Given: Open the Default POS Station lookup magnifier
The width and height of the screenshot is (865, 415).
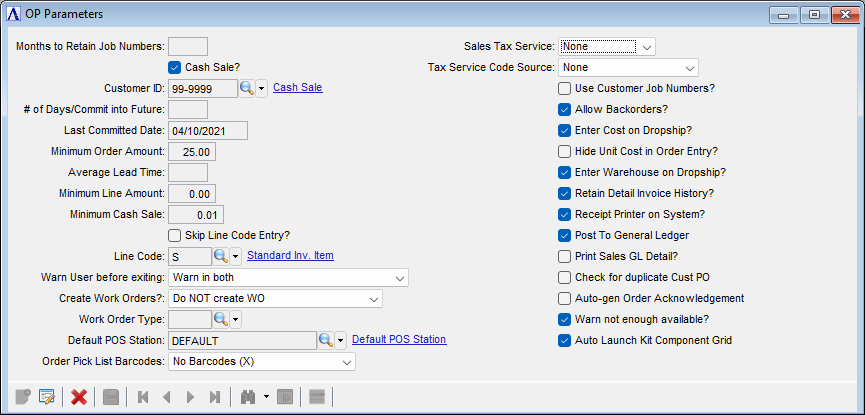Looking at the screenshot, I should tap(325, 340).
